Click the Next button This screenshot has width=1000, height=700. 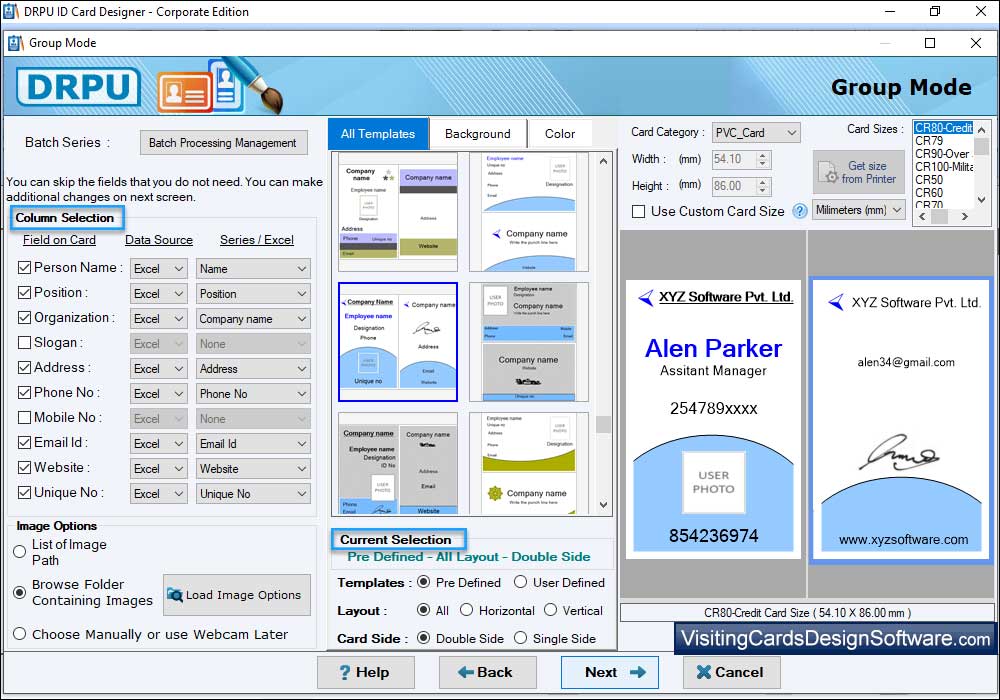pyautogui.click(x=609, y=672)
